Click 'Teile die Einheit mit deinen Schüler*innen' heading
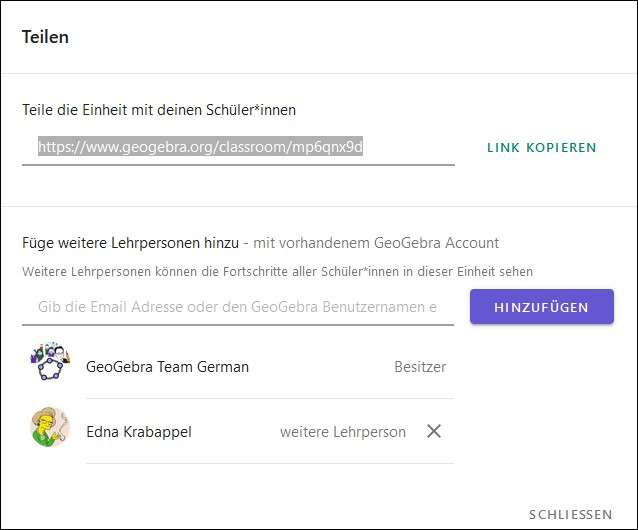Viewport: 638px width, 530px height. [159, 110]
